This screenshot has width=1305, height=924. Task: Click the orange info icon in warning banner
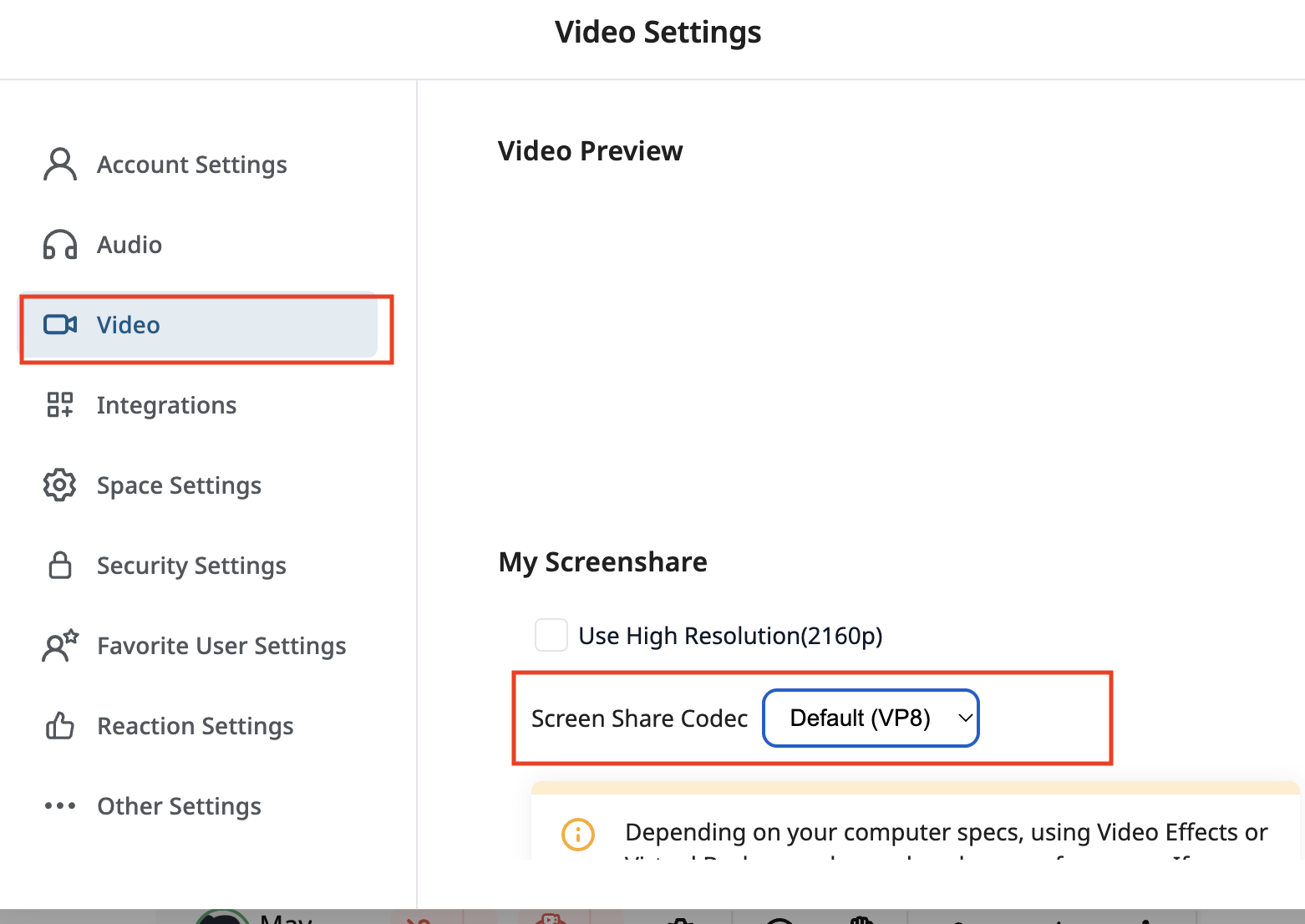coord(577,834)
